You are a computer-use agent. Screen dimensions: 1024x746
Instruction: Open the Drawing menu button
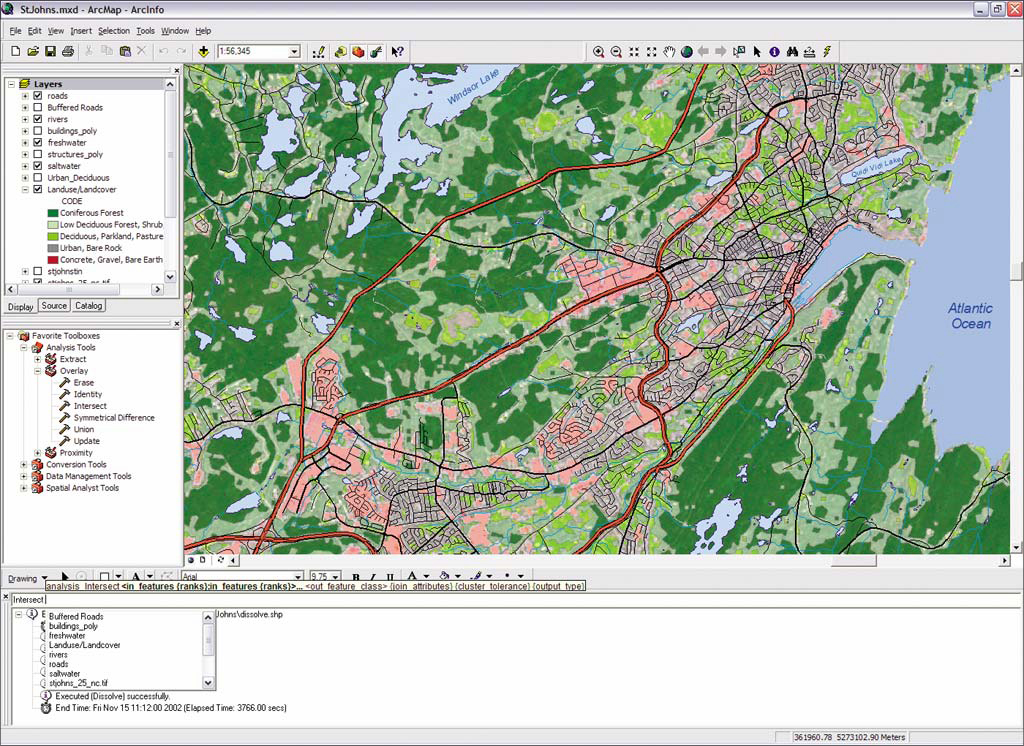27,578
